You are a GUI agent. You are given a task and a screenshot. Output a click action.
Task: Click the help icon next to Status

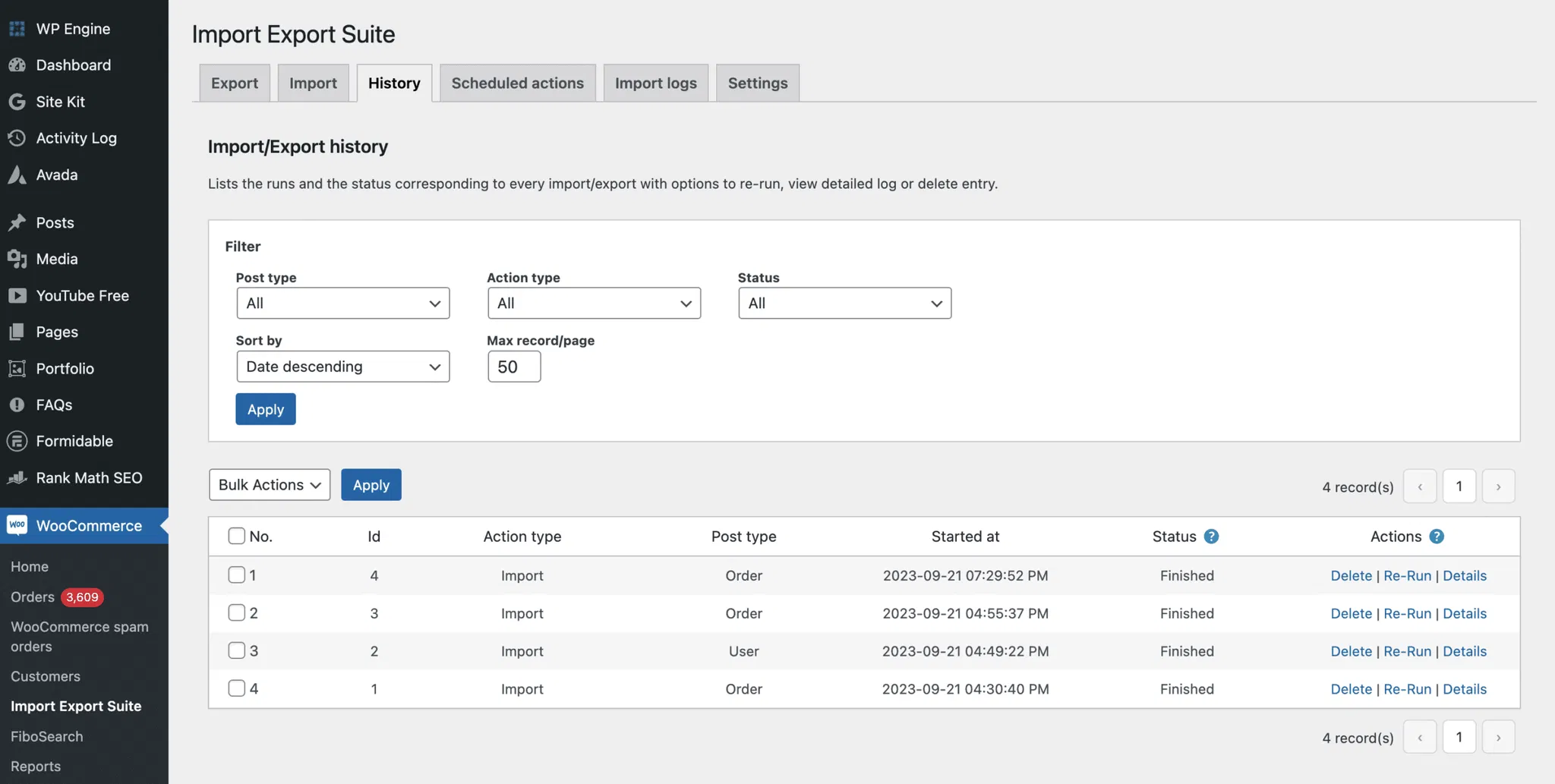(1211, 537)
